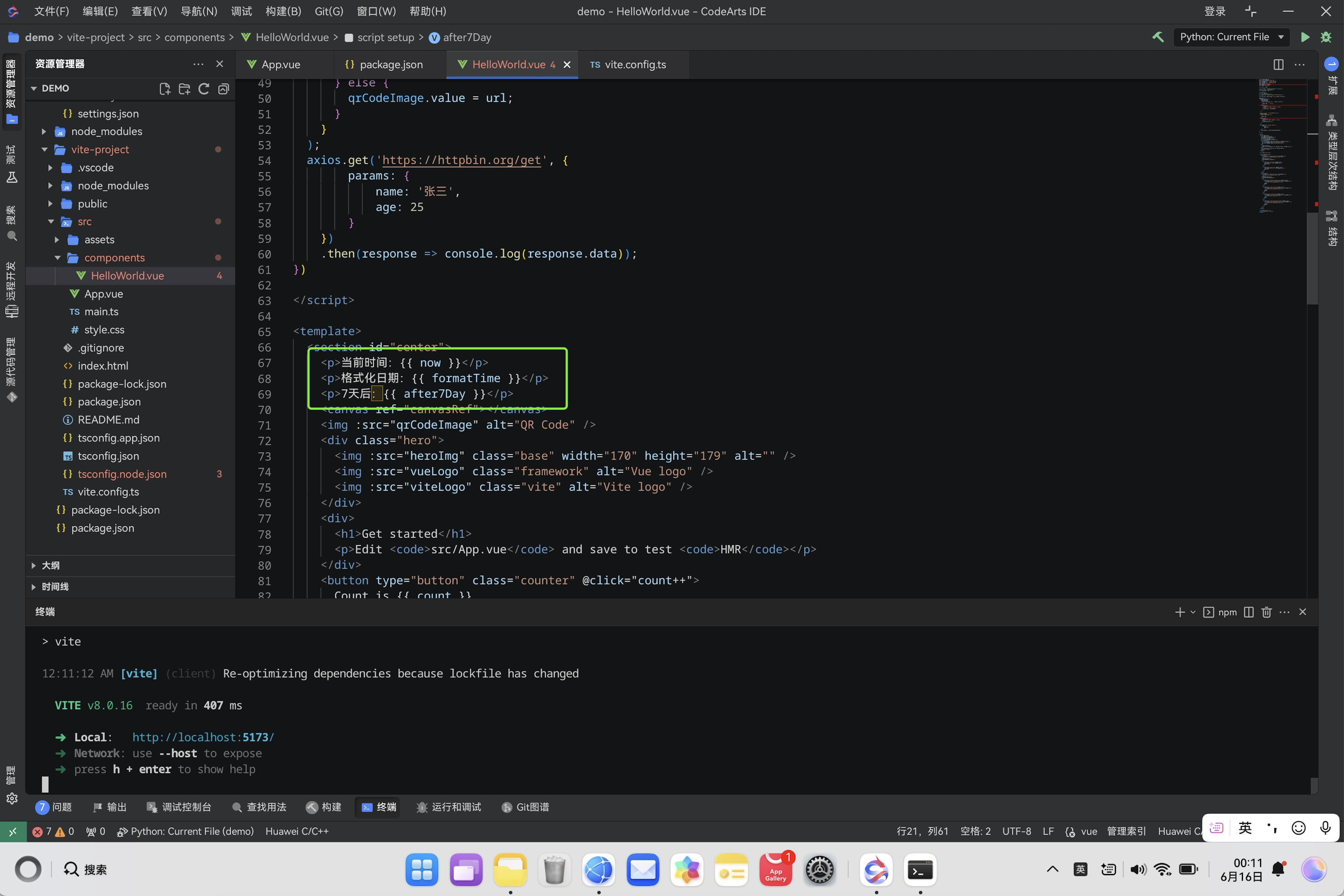Image resolution: width=1344 pixels, height=896 pixels.
Task: Expand the 大纲 outline section
Action: 34,566
